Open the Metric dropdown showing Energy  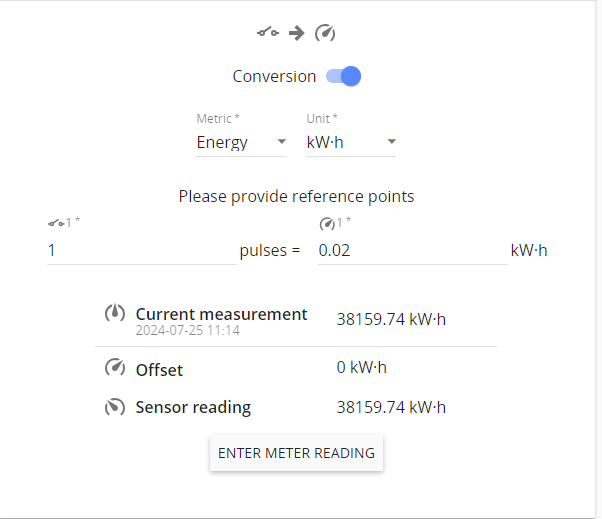[241, 142]
